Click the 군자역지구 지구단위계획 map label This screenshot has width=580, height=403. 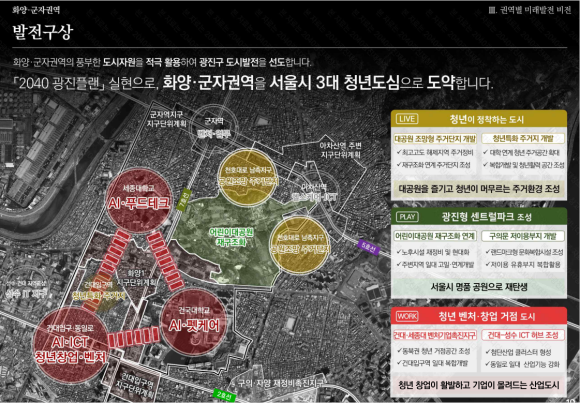pyautogui.click(x=166, y=119)
